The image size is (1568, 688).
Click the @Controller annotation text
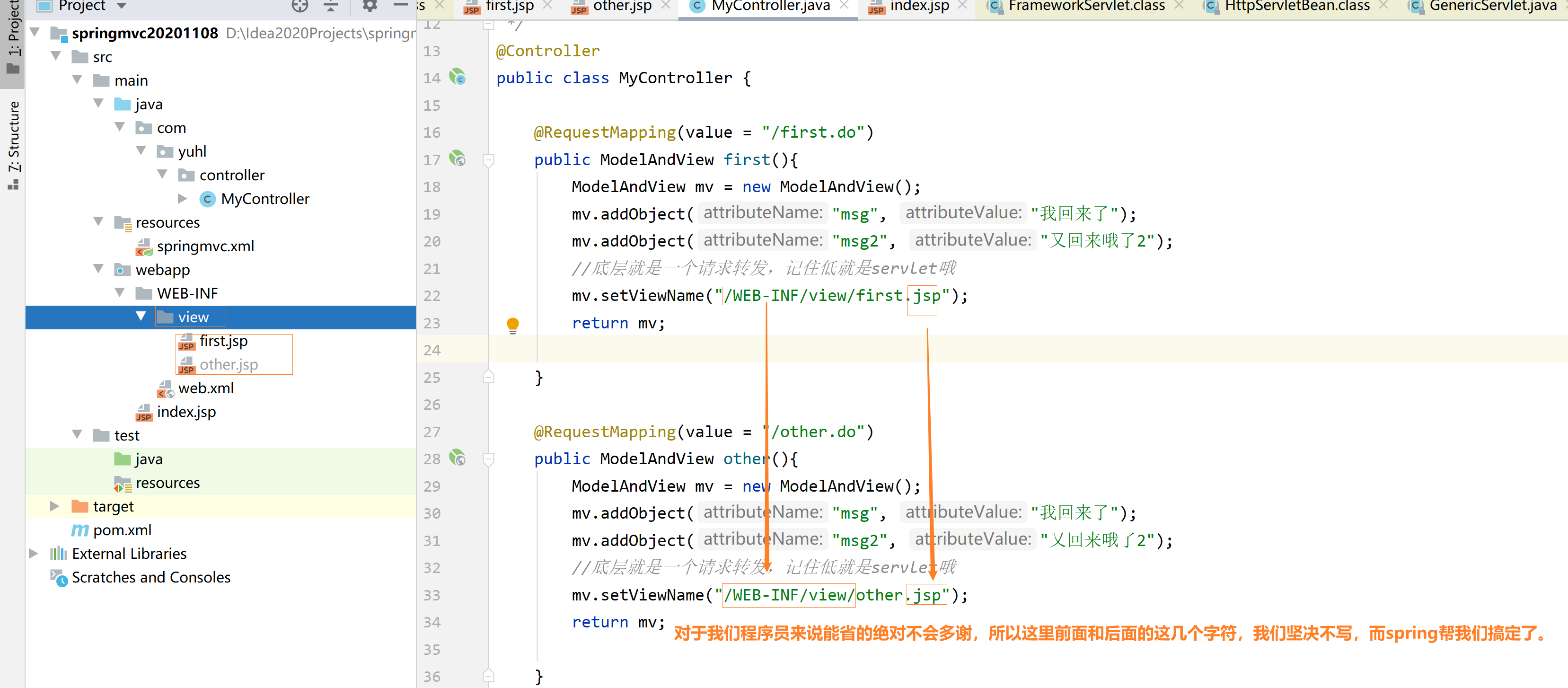547,51
